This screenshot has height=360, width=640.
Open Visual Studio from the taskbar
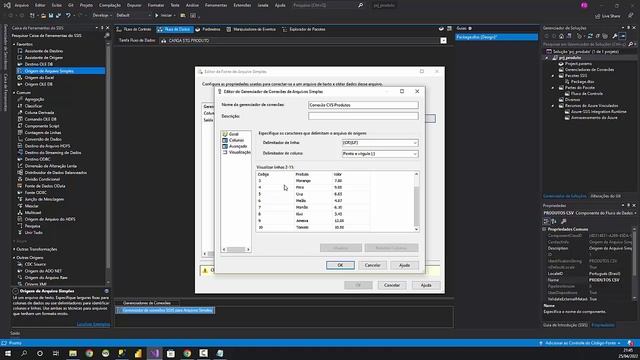click(x=154, y=353)
